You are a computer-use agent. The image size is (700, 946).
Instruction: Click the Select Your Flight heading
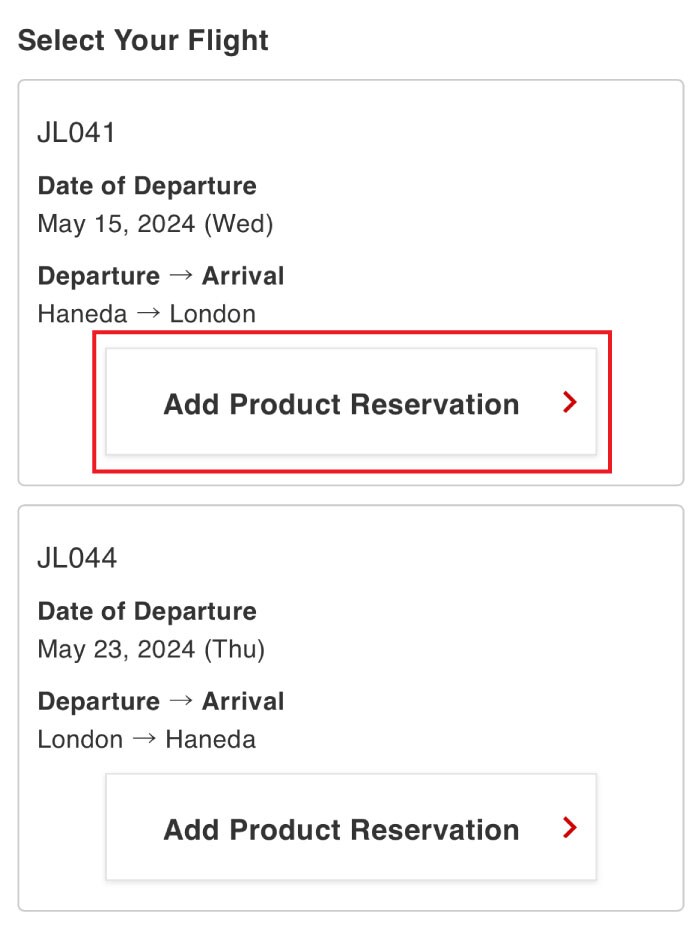143,41
